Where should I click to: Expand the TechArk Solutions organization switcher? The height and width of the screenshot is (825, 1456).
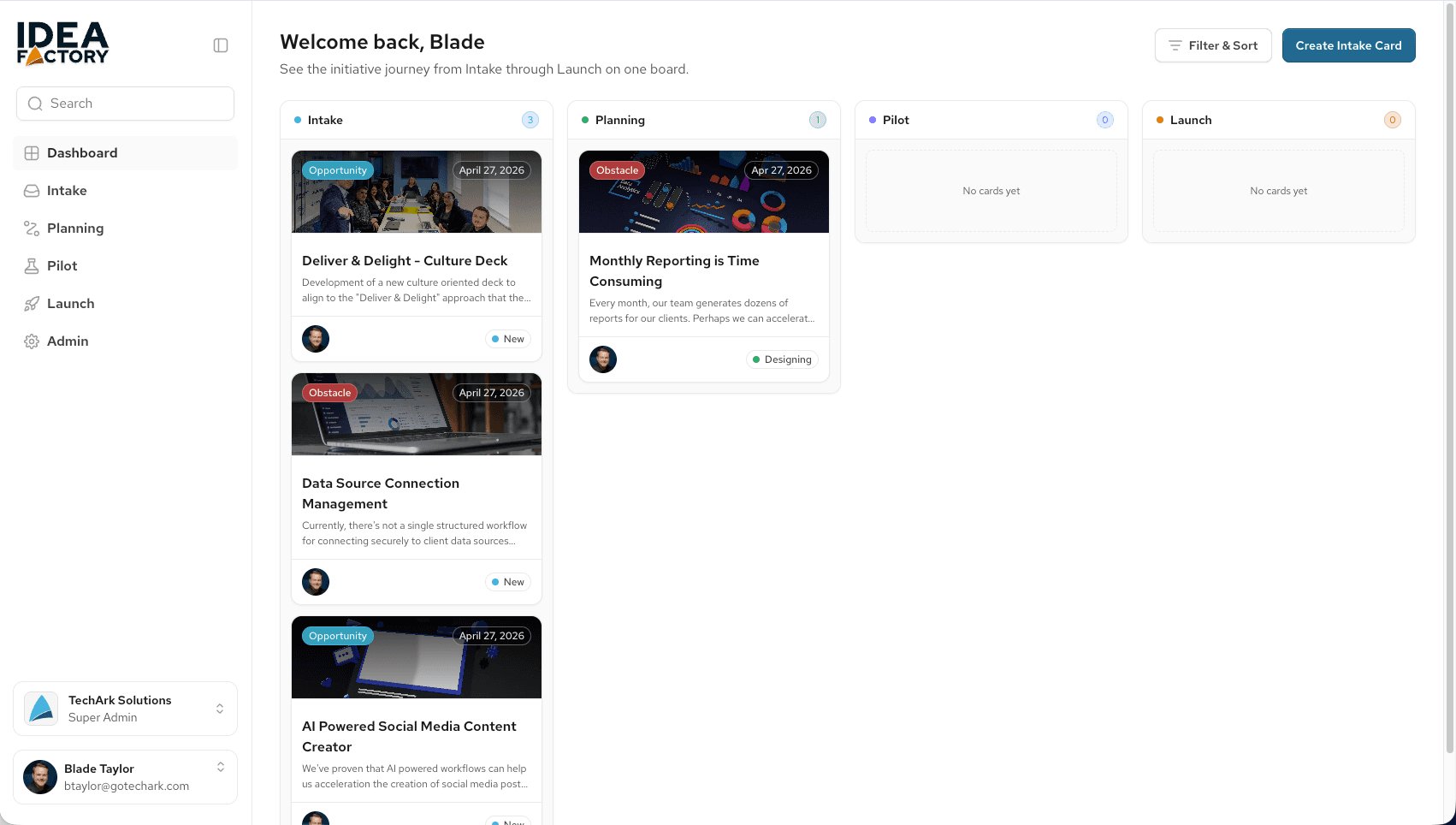220,709
